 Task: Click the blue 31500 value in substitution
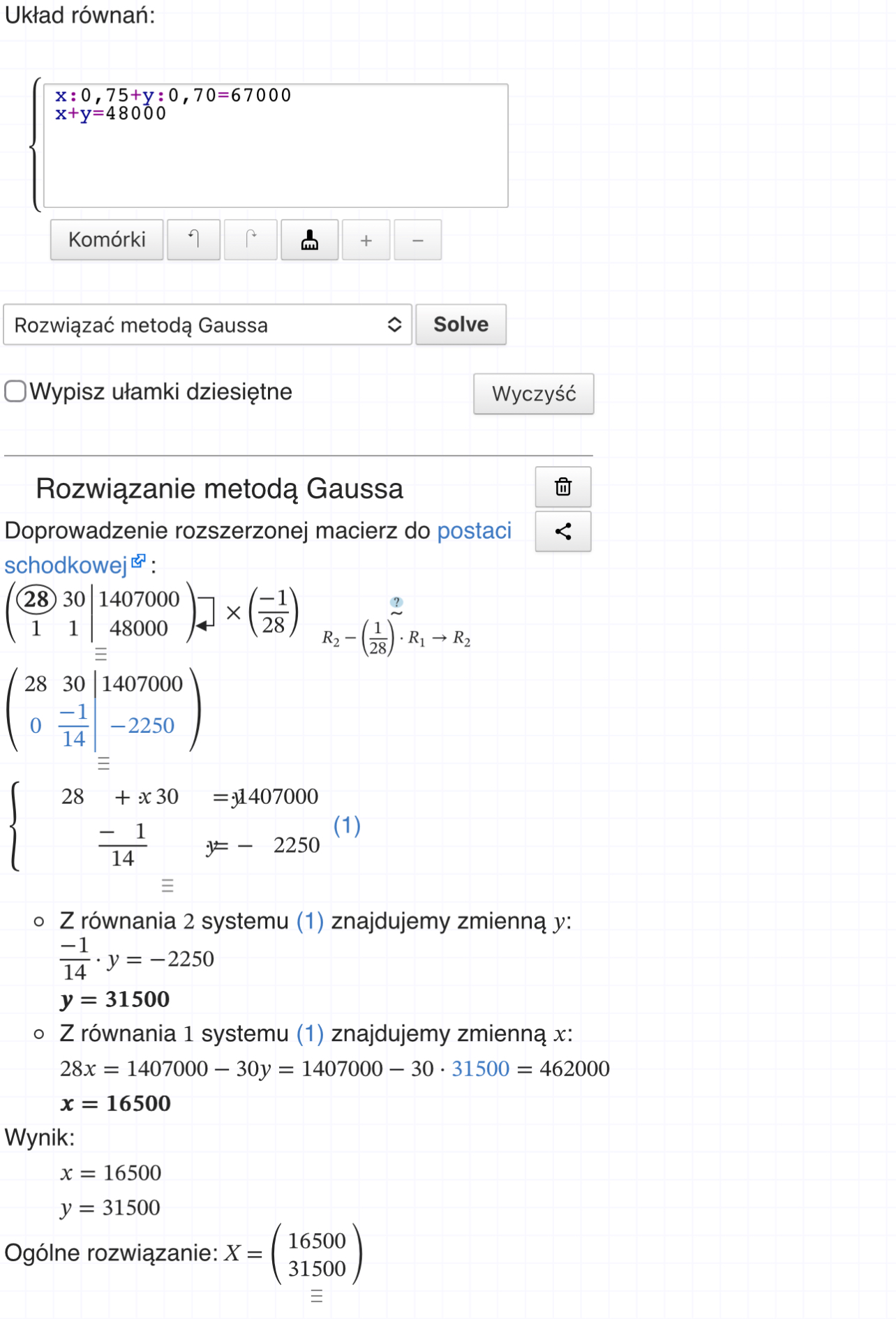[x=480, y=1068]
